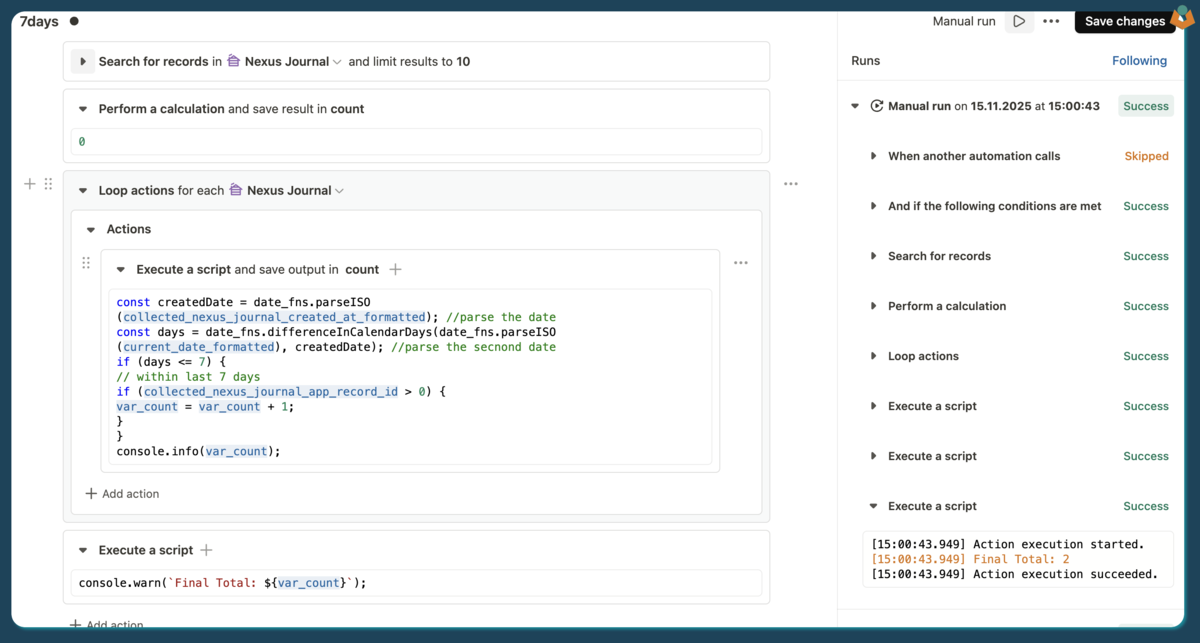This screenshot has width=1200, height=643.
Task: Collapse the Actions section in the loop
Action: click(91, 229)
